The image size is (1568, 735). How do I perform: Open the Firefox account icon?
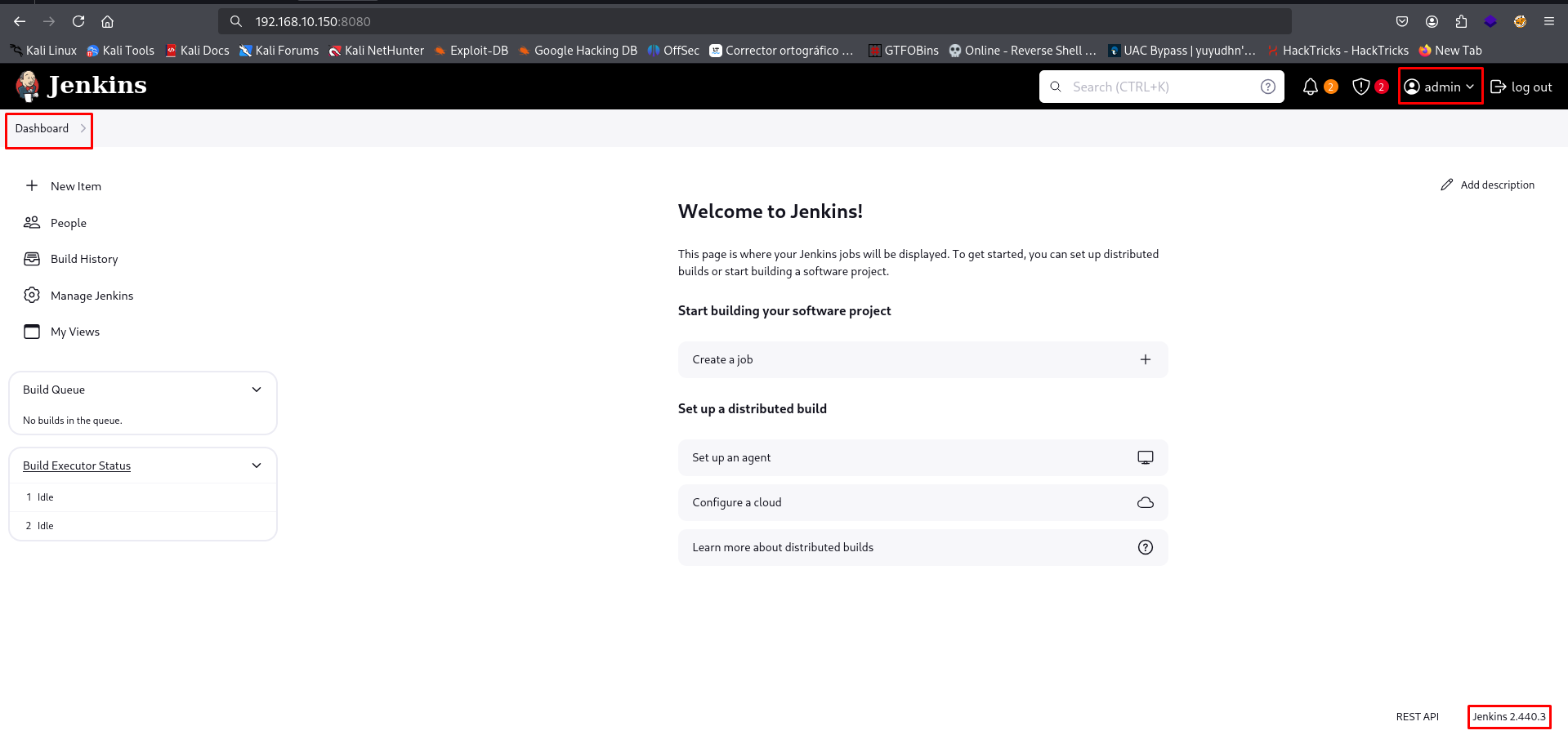(1432, 21)
